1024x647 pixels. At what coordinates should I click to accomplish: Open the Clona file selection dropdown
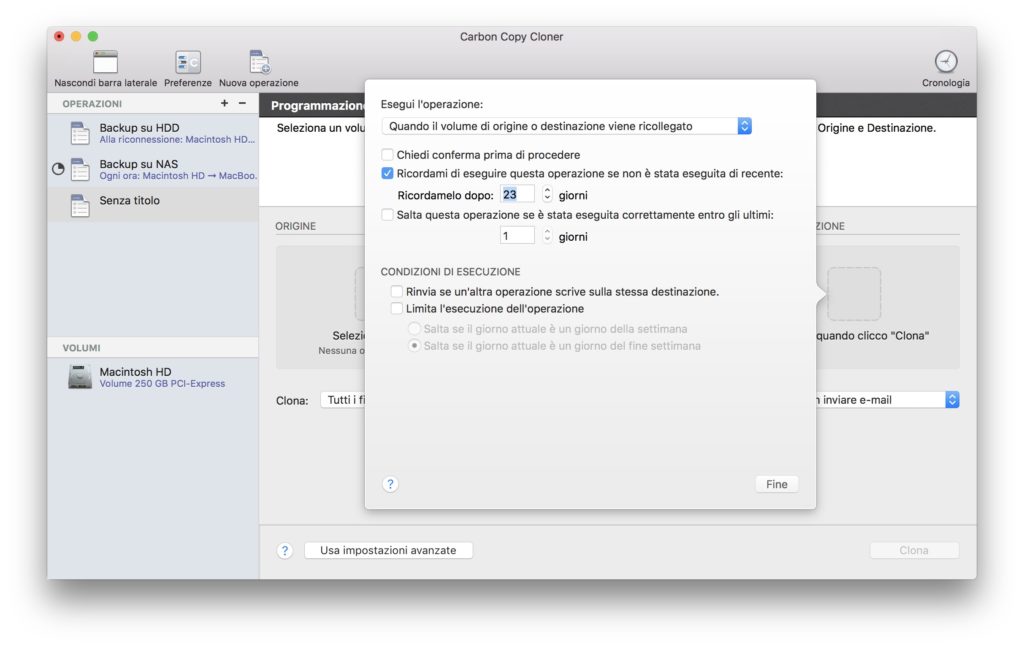pos(342,400)
